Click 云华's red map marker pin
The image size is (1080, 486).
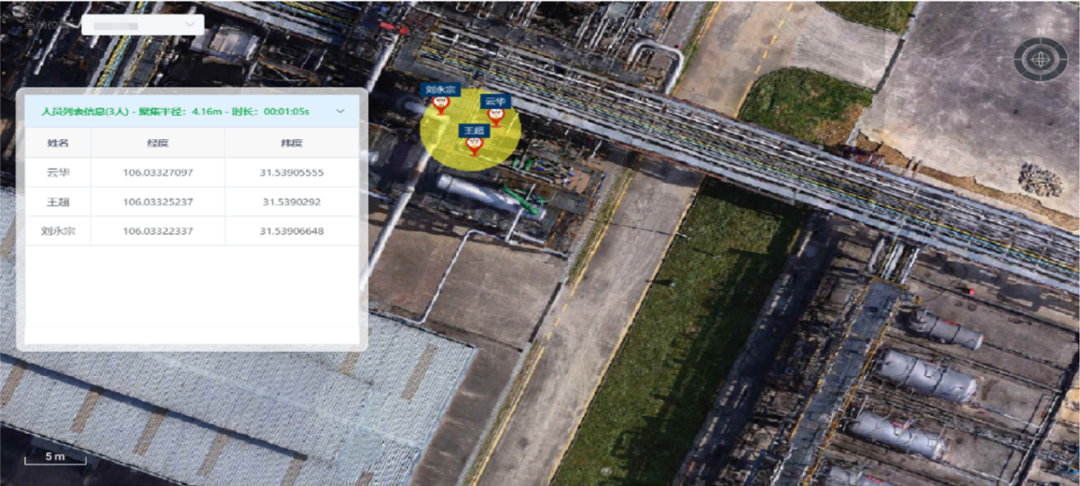point(495,118)
